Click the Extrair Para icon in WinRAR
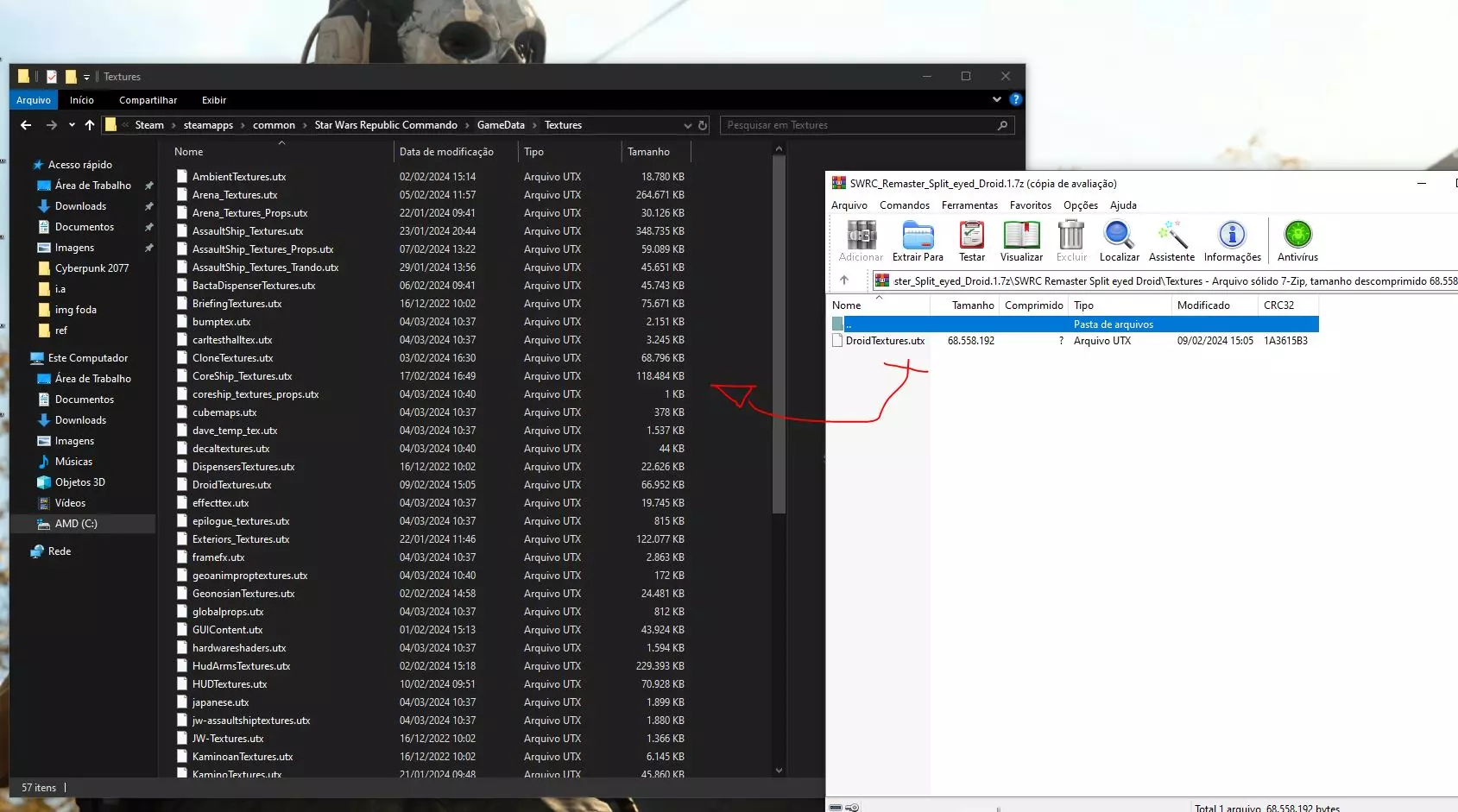This screenshot has width=1458, height=812. point(918,241)
